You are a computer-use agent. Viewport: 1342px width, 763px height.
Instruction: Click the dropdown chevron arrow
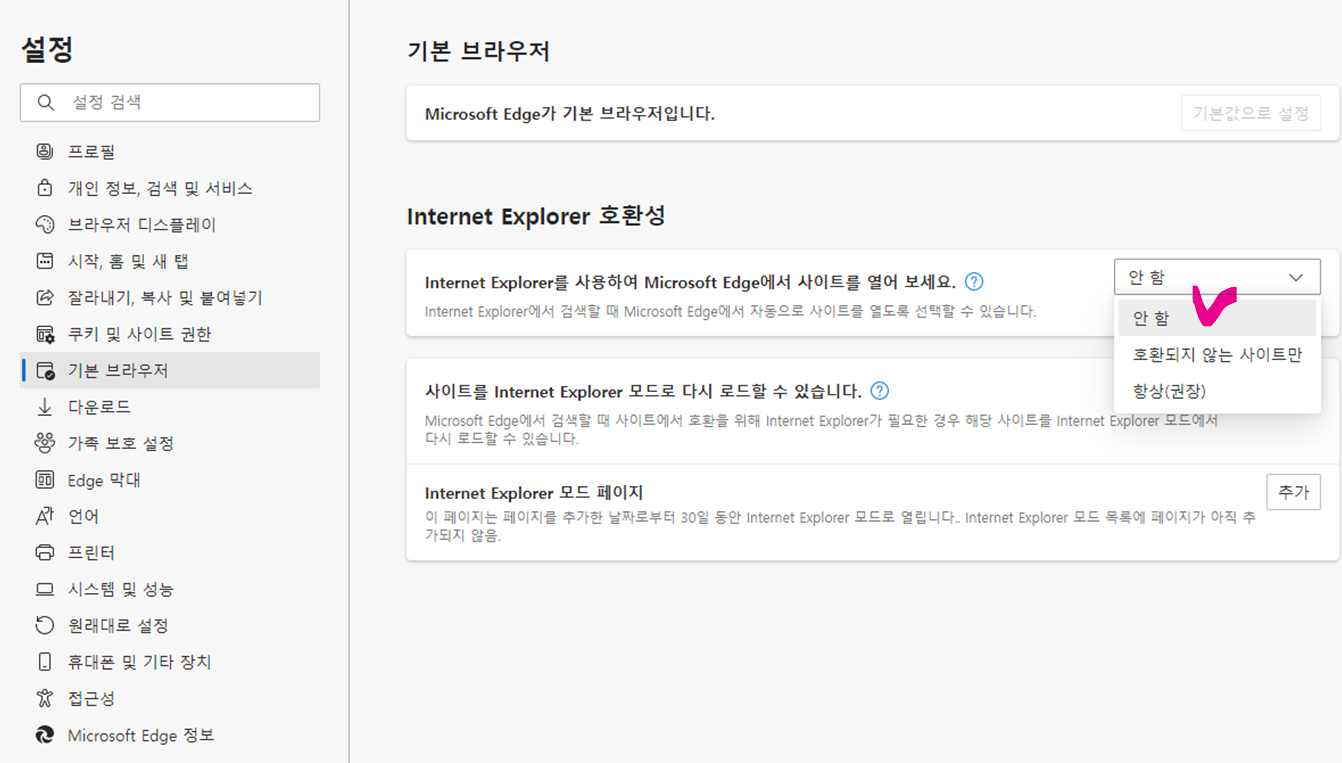coord(1296,277)
